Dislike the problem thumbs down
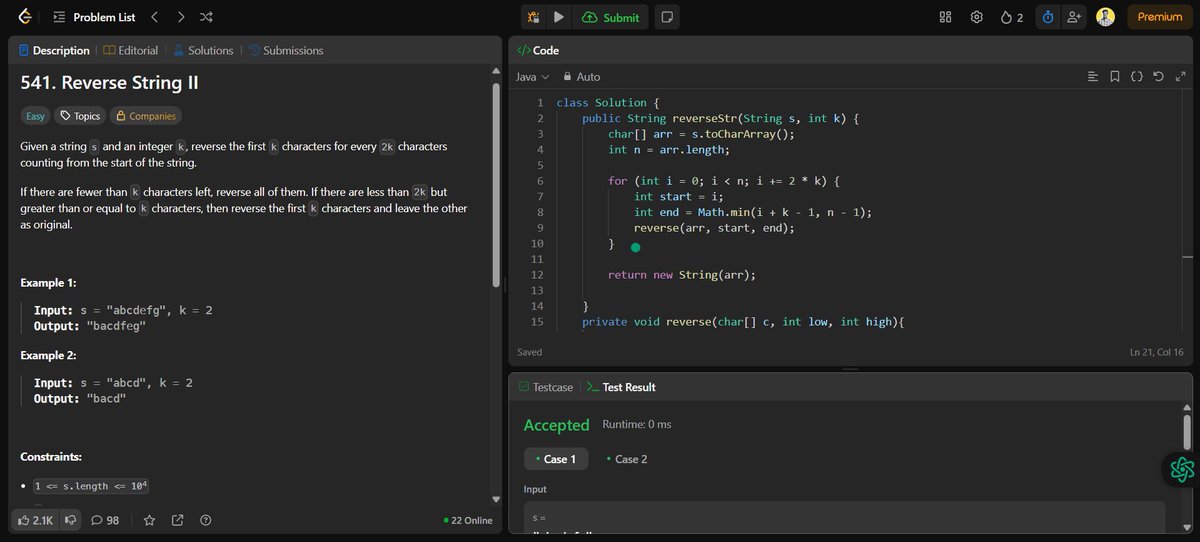This screenshot has width=1200, height=542. pyautogui.click(x=70, y=520)
